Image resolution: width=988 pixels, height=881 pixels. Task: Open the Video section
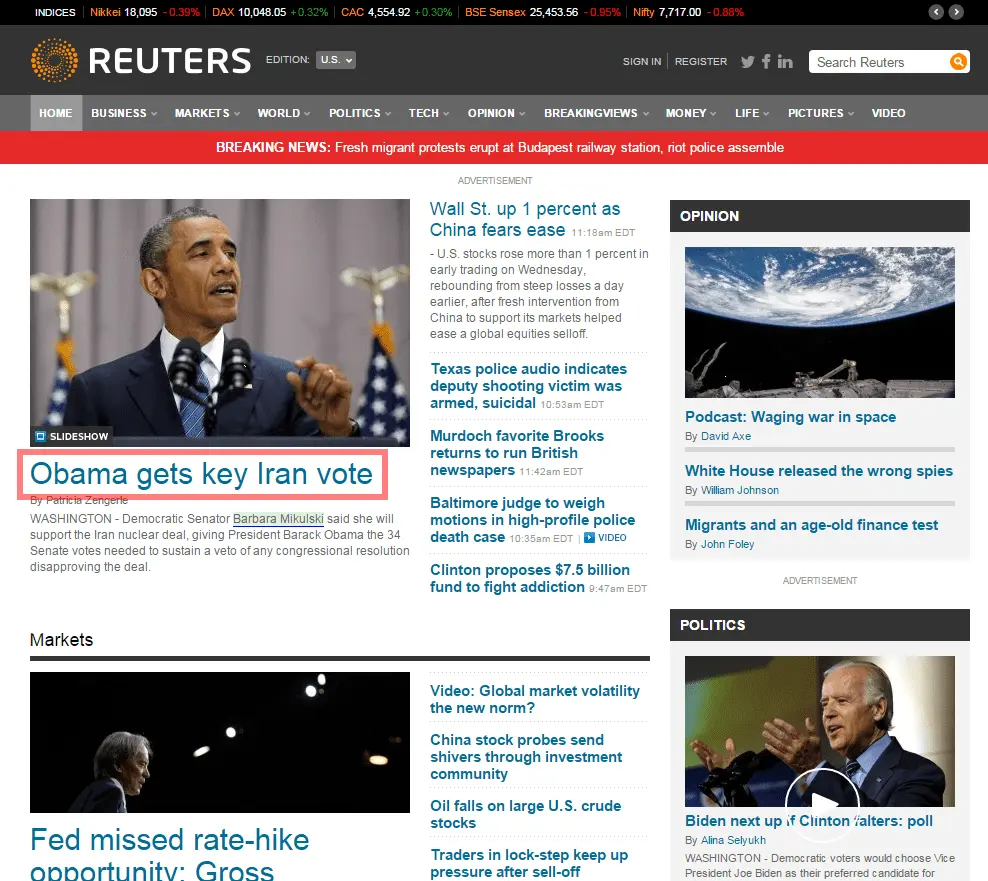(x=888, y=113)
